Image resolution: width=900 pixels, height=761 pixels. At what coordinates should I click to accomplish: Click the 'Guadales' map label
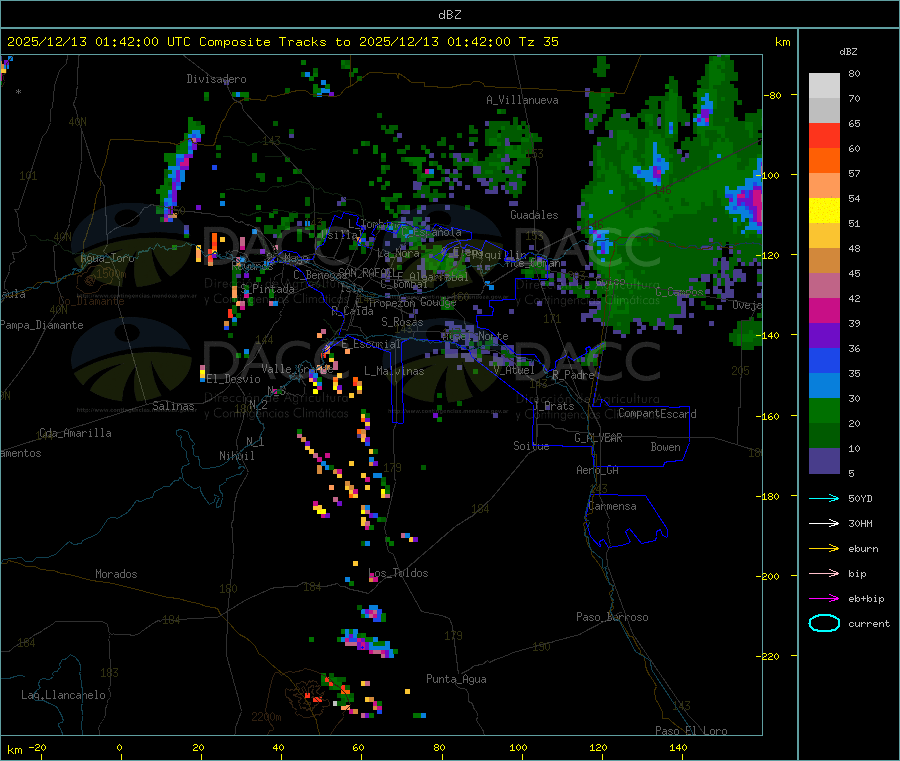534,215
